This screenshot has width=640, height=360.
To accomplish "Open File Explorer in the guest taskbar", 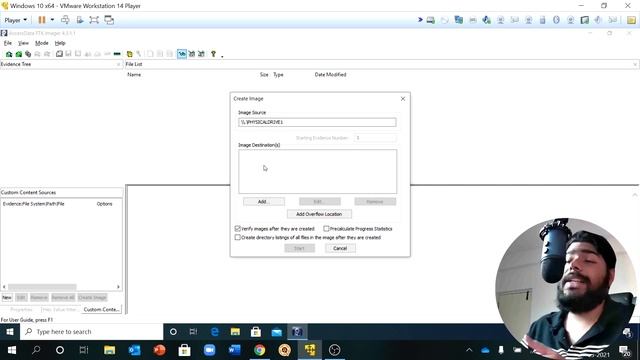I will point(235,332).
